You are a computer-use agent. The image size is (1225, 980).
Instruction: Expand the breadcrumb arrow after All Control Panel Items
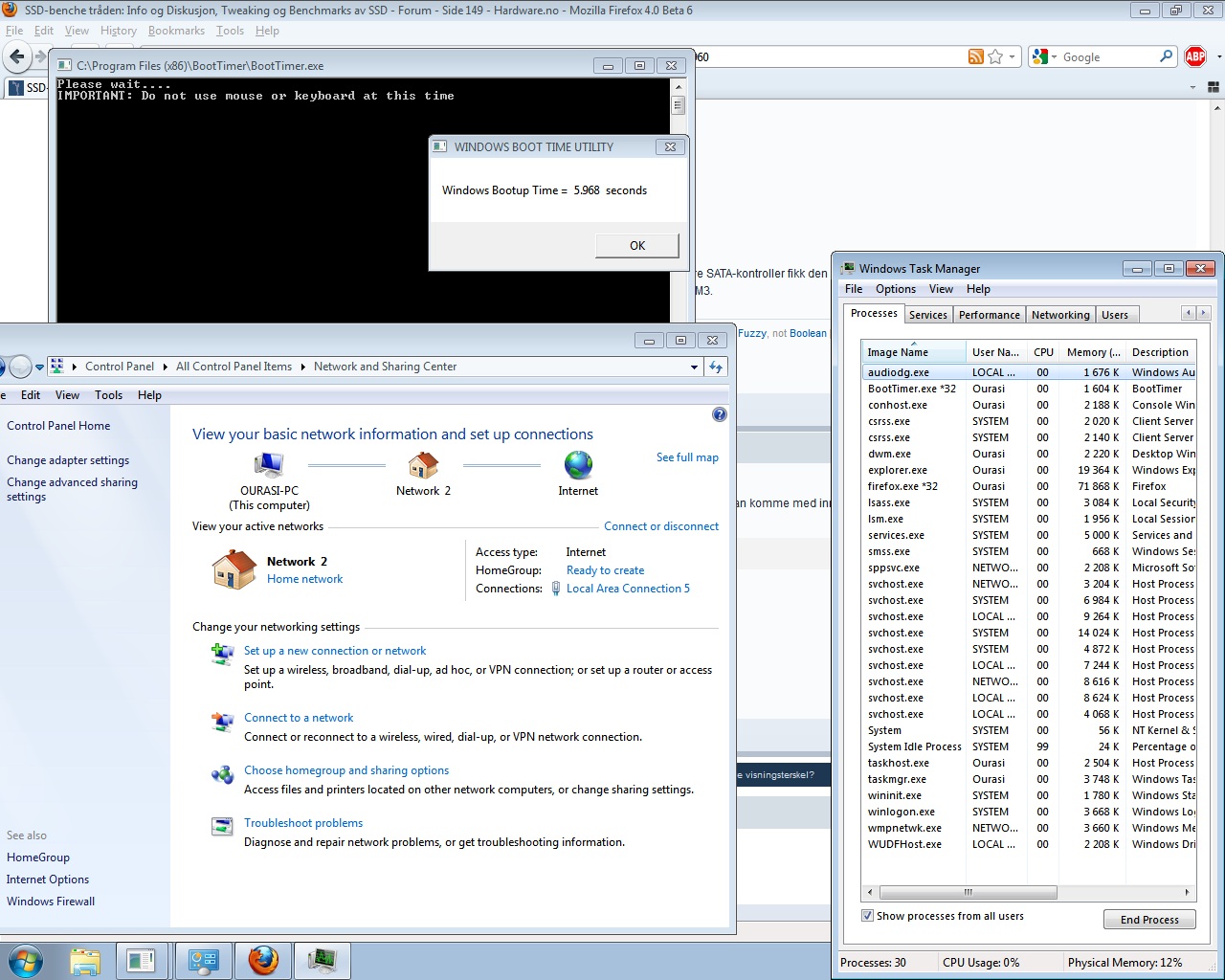click(x=302, y=367)
